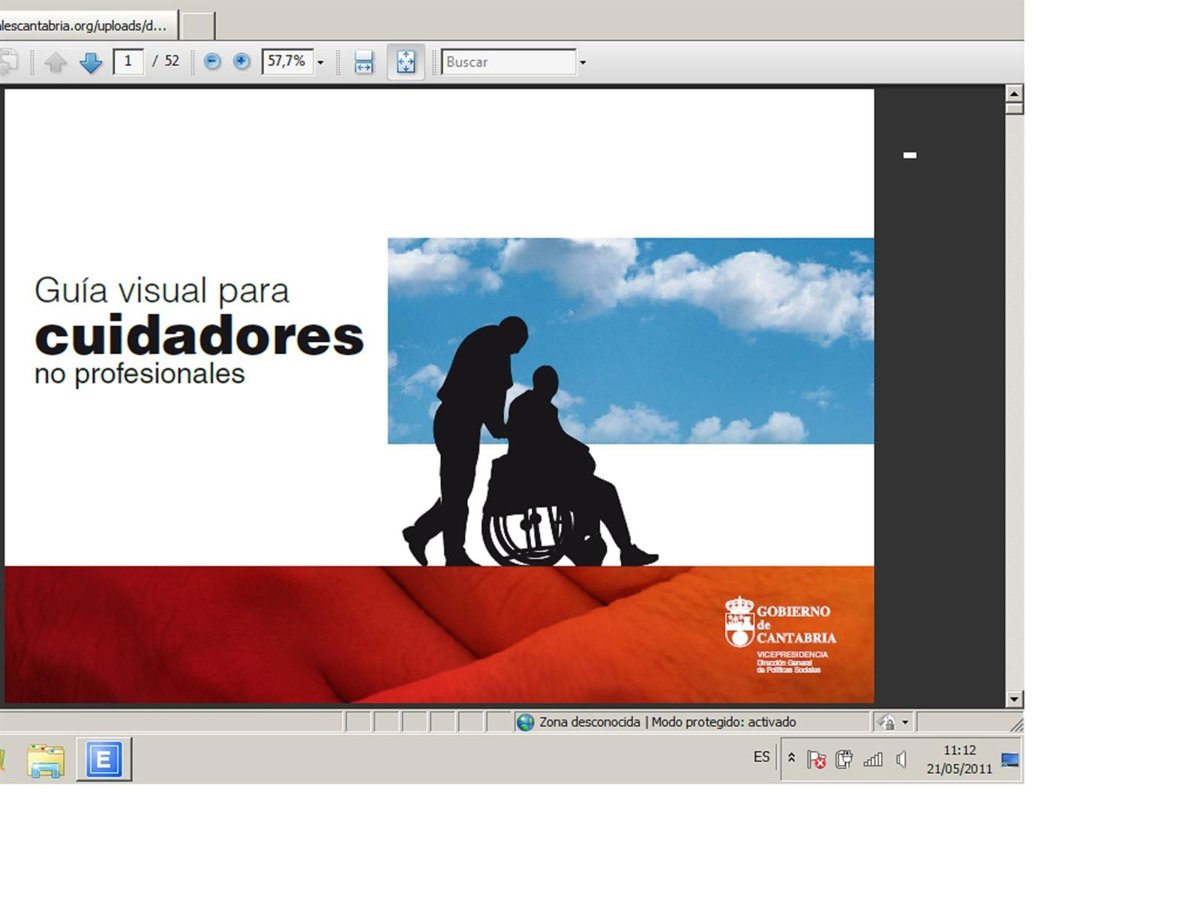
Task: Toggle the fit full page view
Action: [406, 62]
